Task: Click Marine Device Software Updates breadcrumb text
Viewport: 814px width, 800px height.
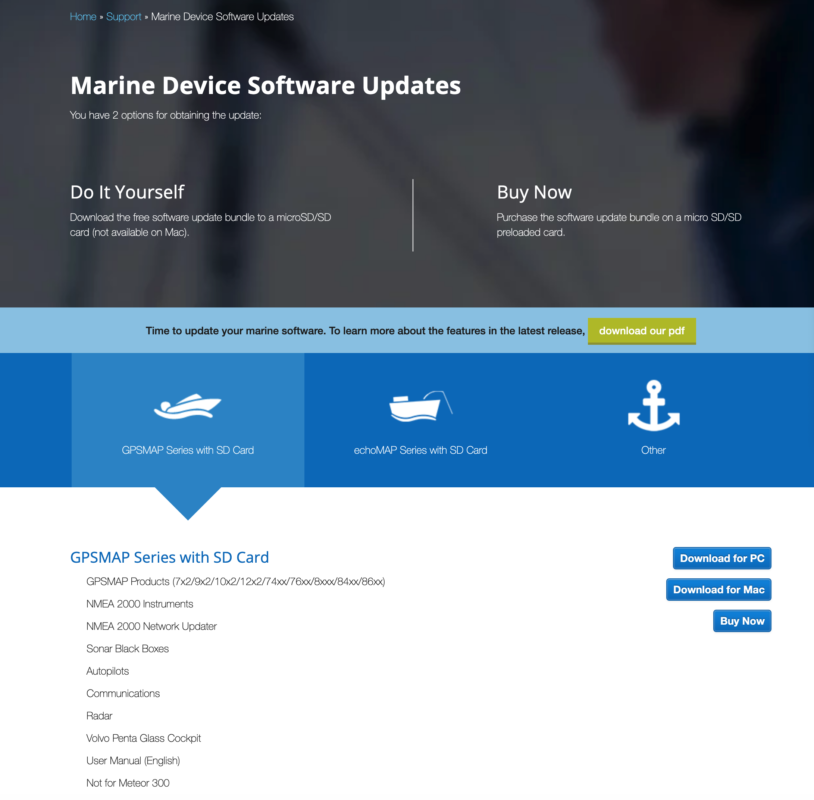Action: [222, 17]
